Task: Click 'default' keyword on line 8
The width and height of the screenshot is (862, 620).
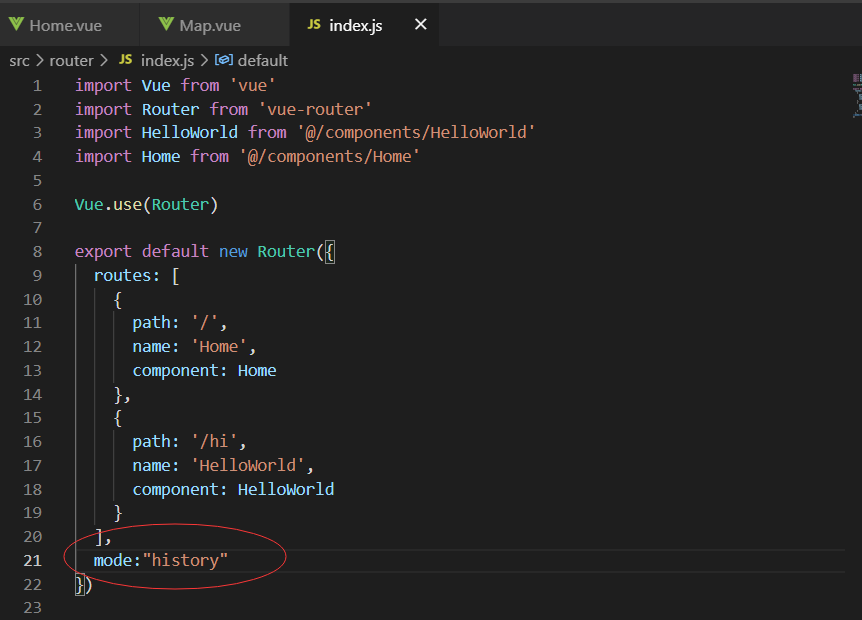Action: point(175,252)
